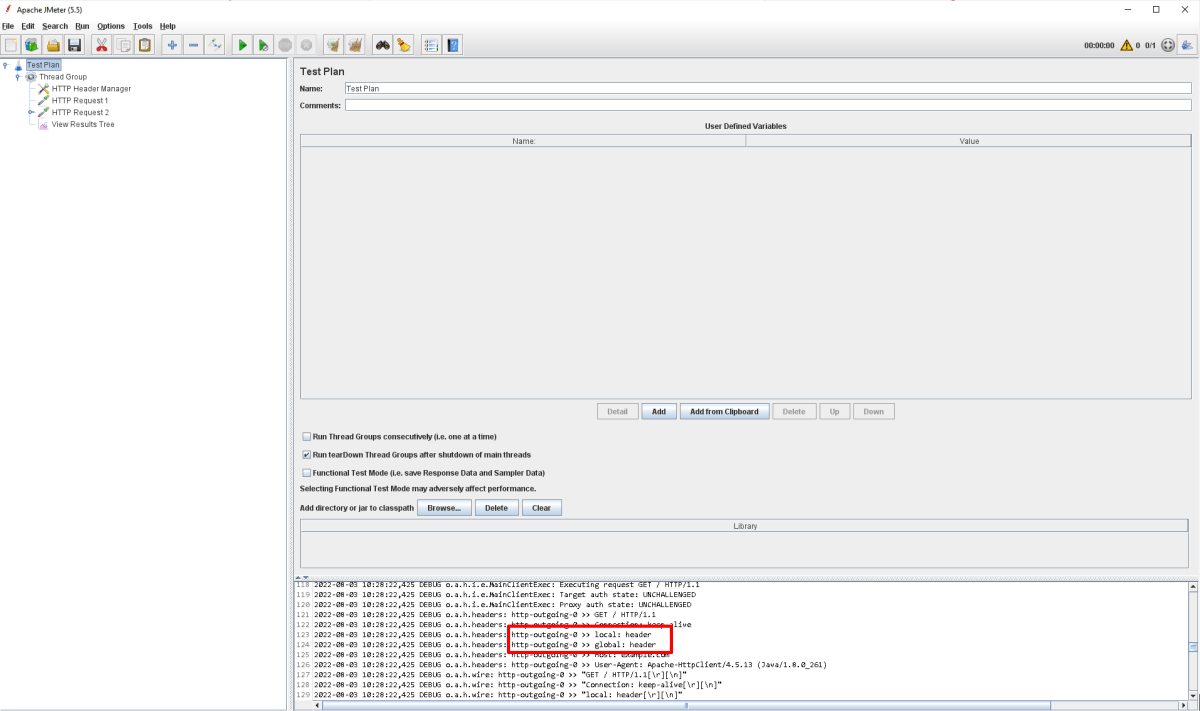The height and width of the screenshot is (711, 1200).
Task: Click the Library column header
Action: 746,526
